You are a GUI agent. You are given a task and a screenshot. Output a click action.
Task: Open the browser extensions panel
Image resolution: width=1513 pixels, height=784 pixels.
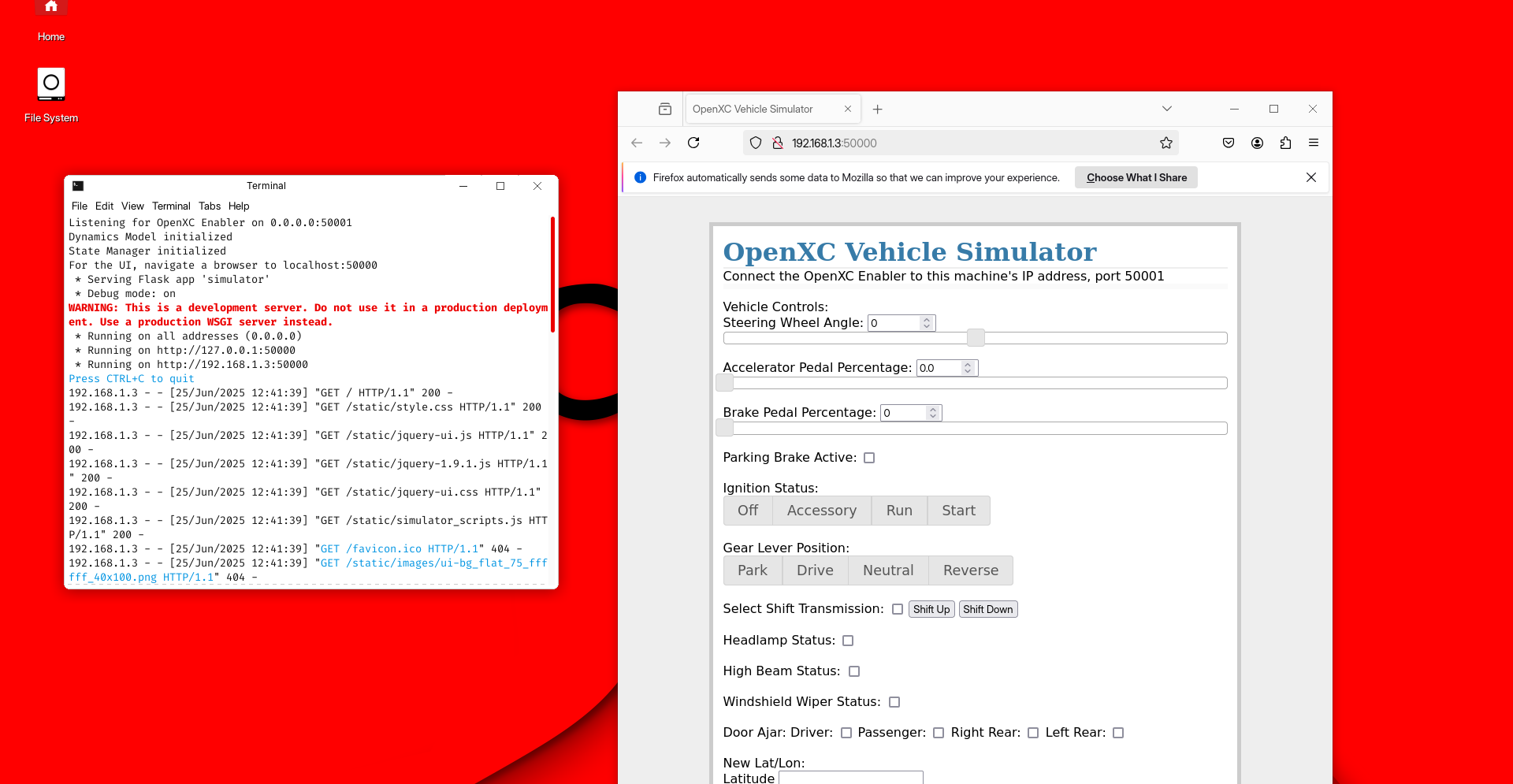coord(1285,143)
